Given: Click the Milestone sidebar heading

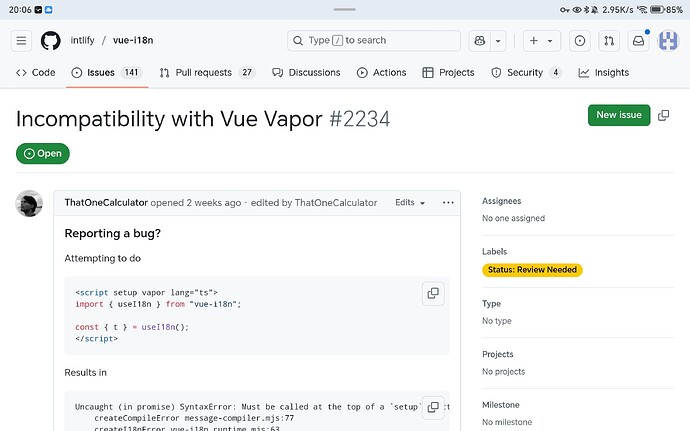Looking at the screenshot, I should tap(501, 405).
